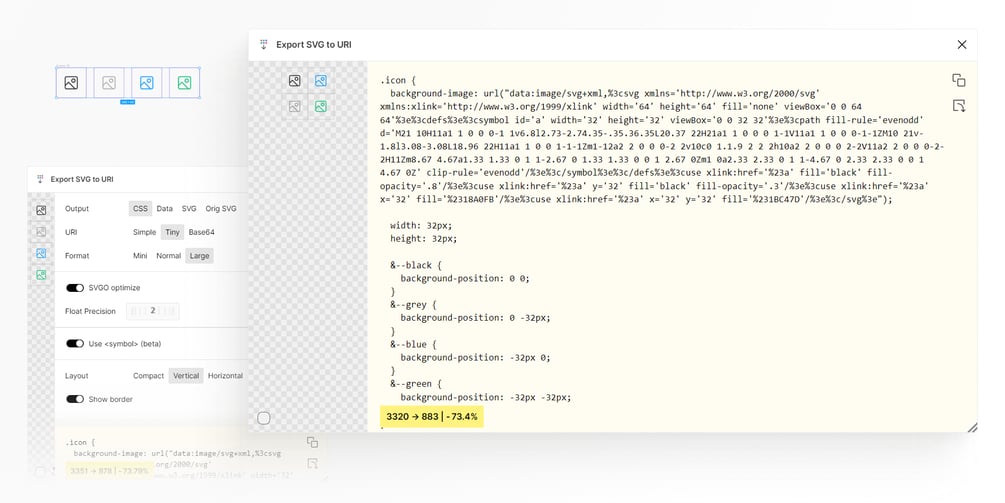
Task: Click the select-all code icon below copy
Action: [958, 105]
